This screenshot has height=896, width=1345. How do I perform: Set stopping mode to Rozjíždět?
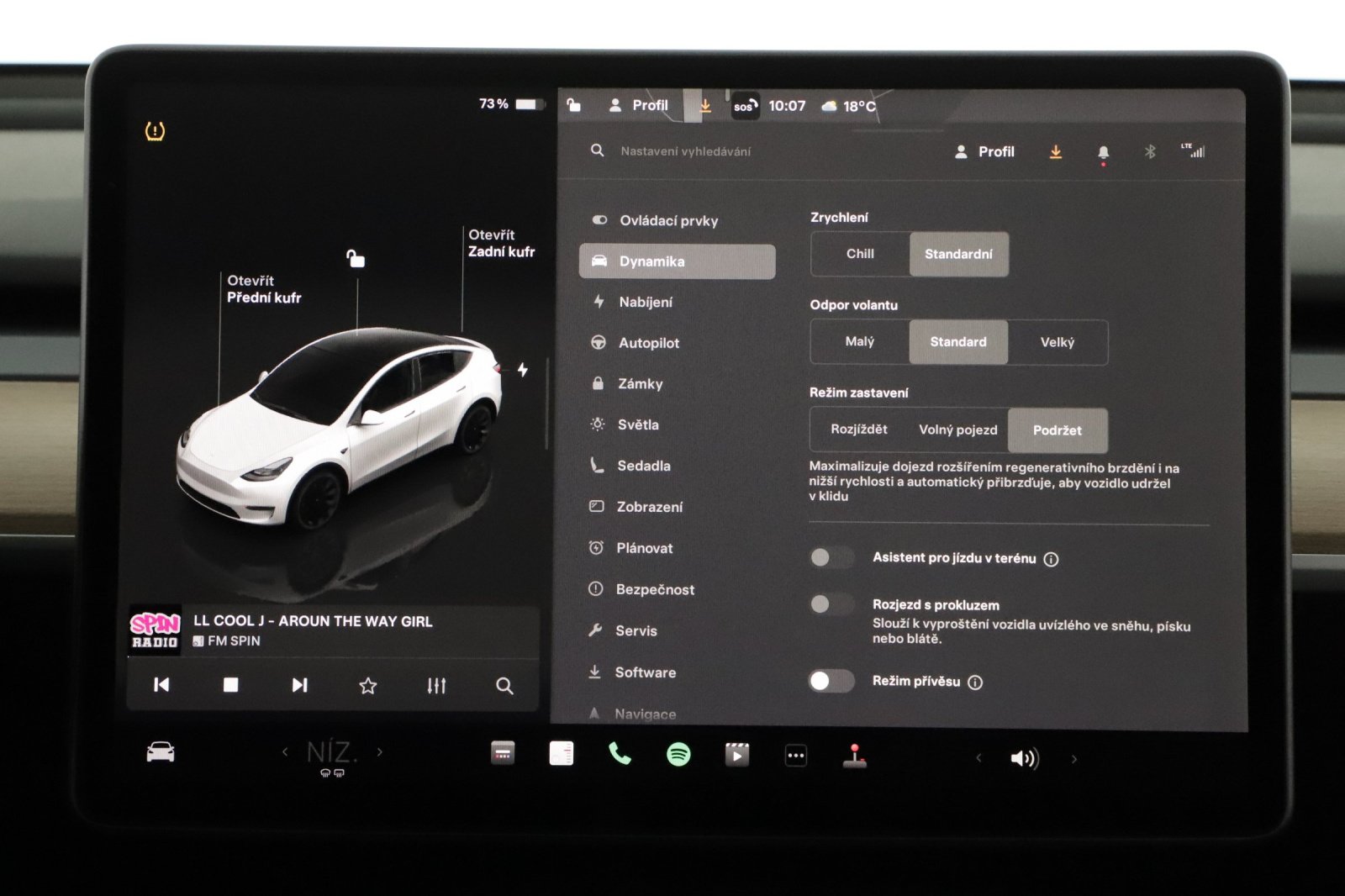point(859,430)
